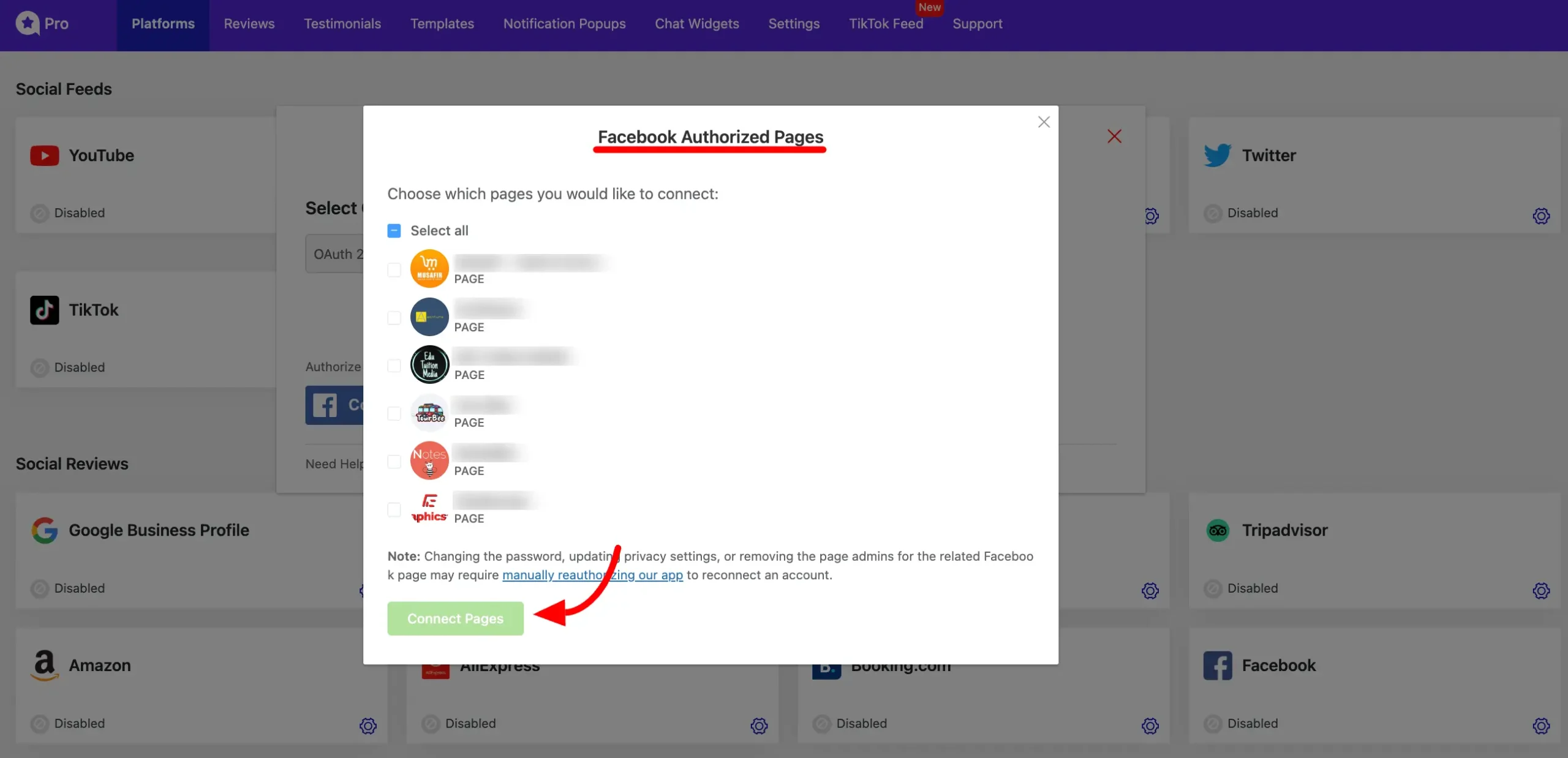The image size is (1568, 758).
Task: Check the Edu Tuition Media page checkbox
Action: [x=394, y=366]
